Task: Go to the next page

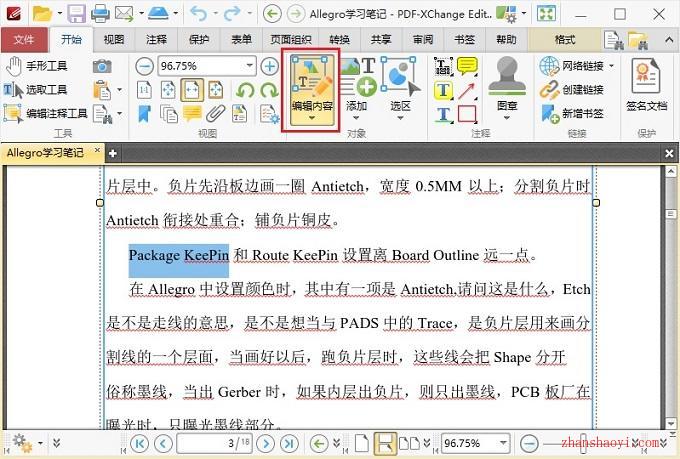Action: point(266,443)
